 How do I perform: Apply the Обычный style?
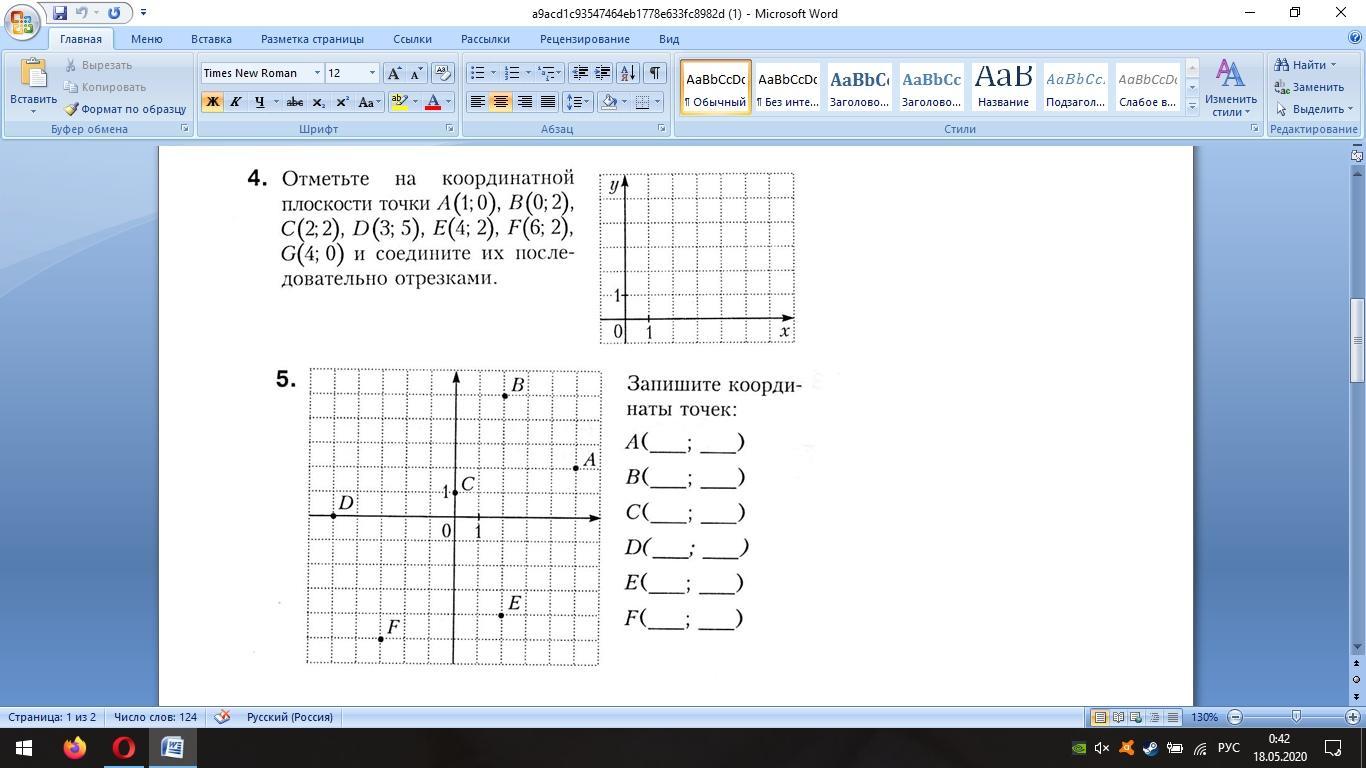pos(716,87)
